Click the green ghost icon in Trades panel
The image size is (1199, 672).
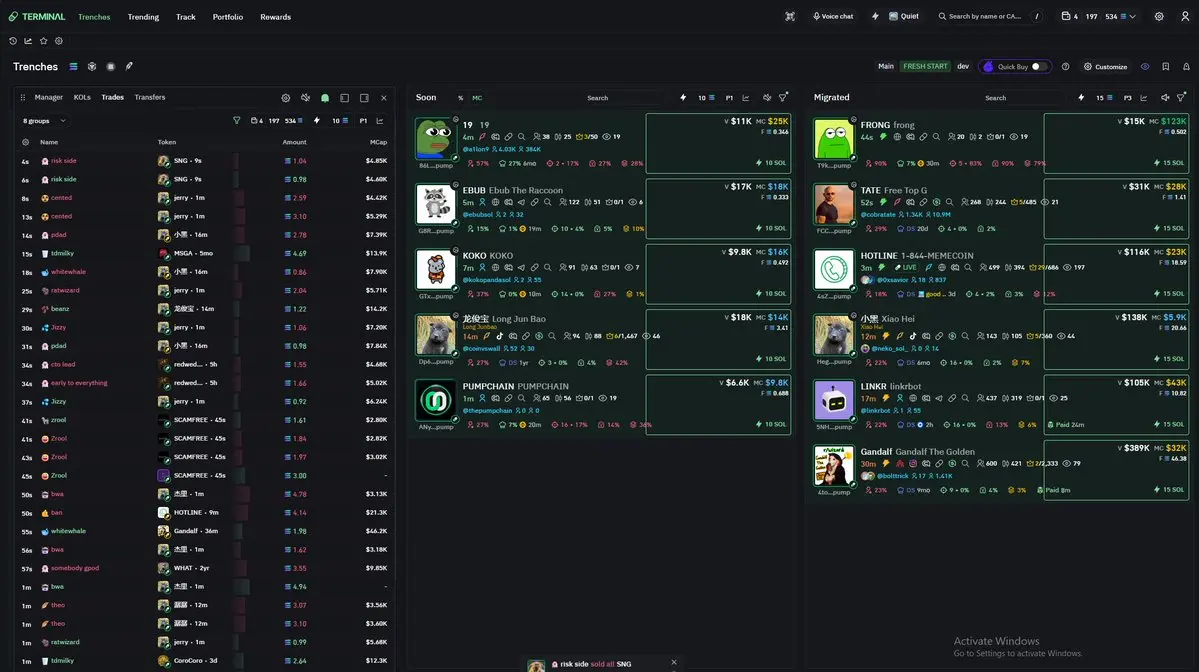tap(325, 98)
